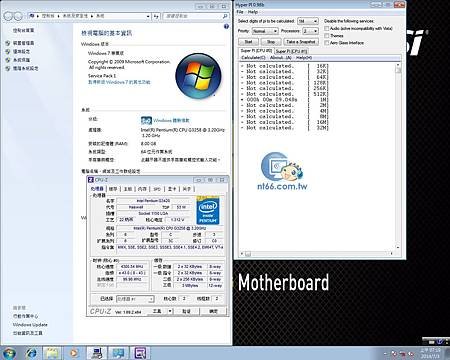Click the Start button in Hyper PI

point(248,42)
